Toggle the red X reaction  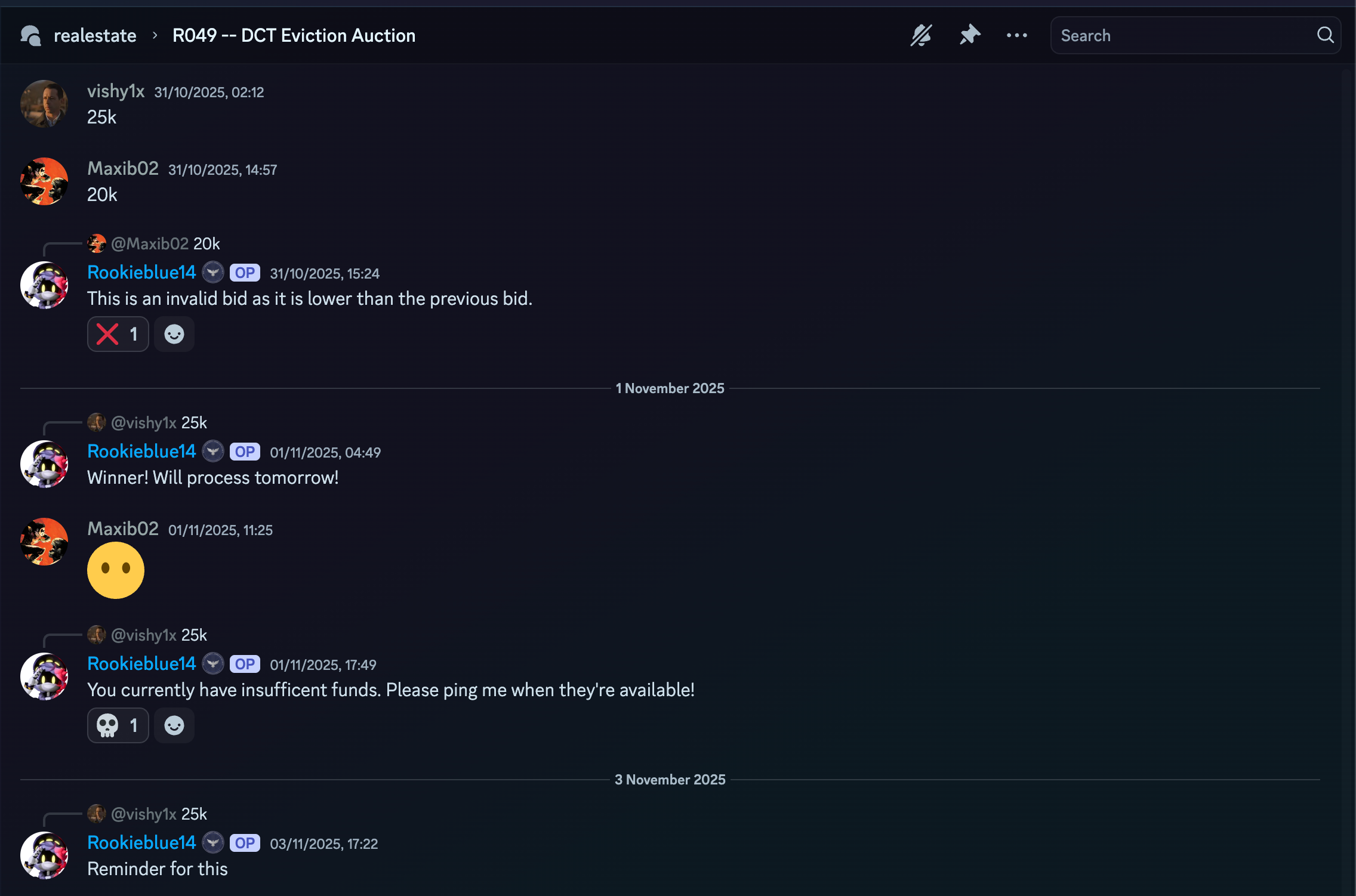118,334
